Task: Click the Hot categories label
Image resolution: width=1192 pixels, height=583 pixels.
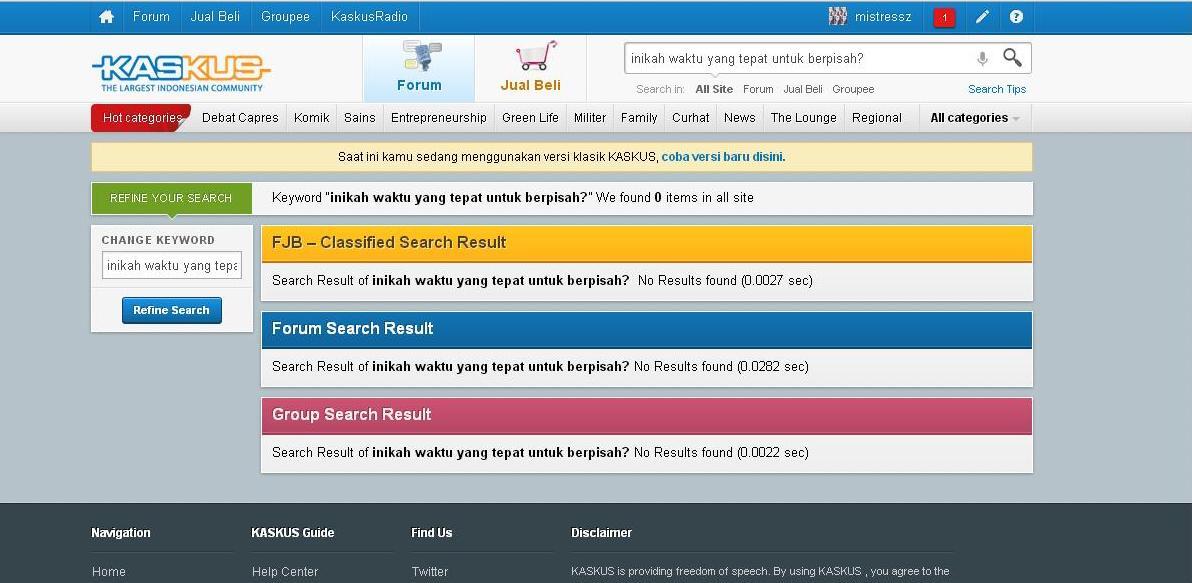Action: pyautogui.click(x=141, y=118)
